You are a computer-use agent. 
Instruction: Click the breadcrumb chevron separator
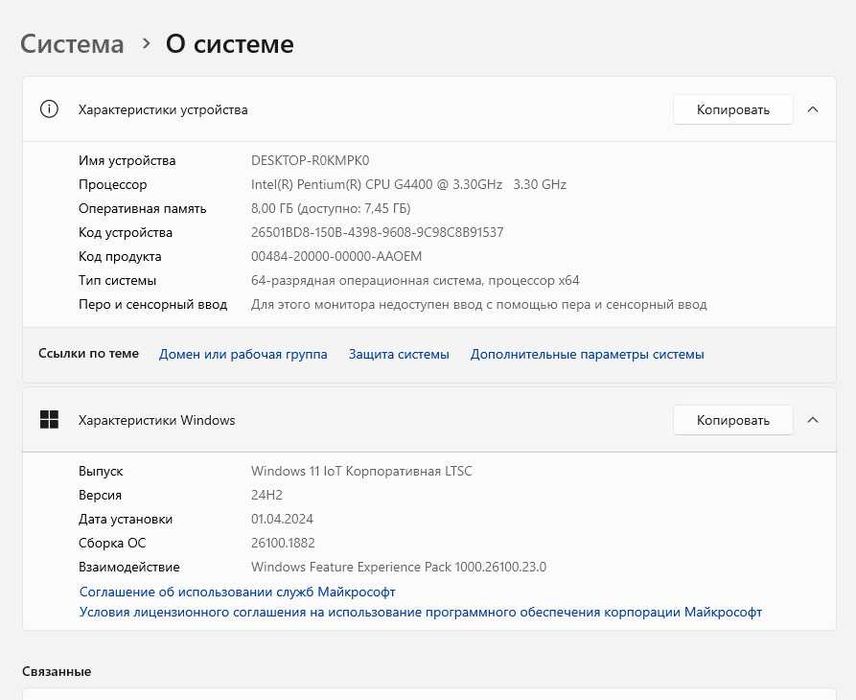tap(145, 43)
